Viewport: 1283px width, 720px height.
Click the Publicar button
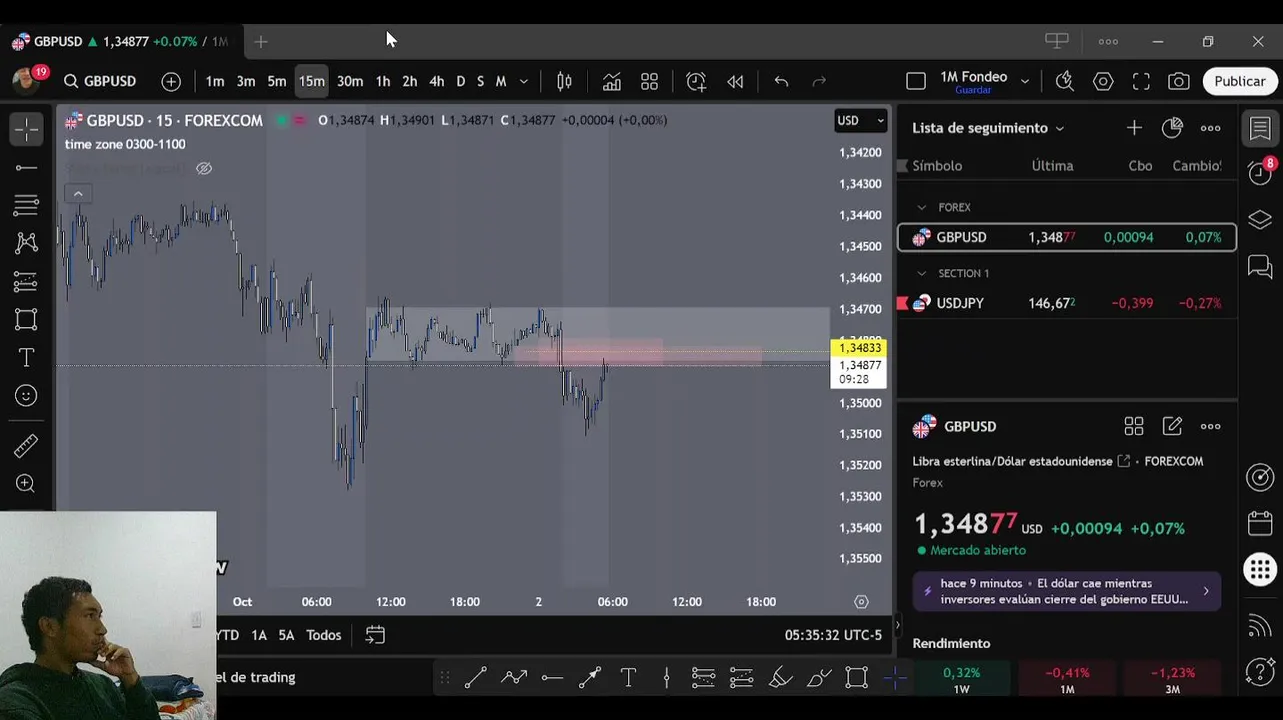(1240, 81)
